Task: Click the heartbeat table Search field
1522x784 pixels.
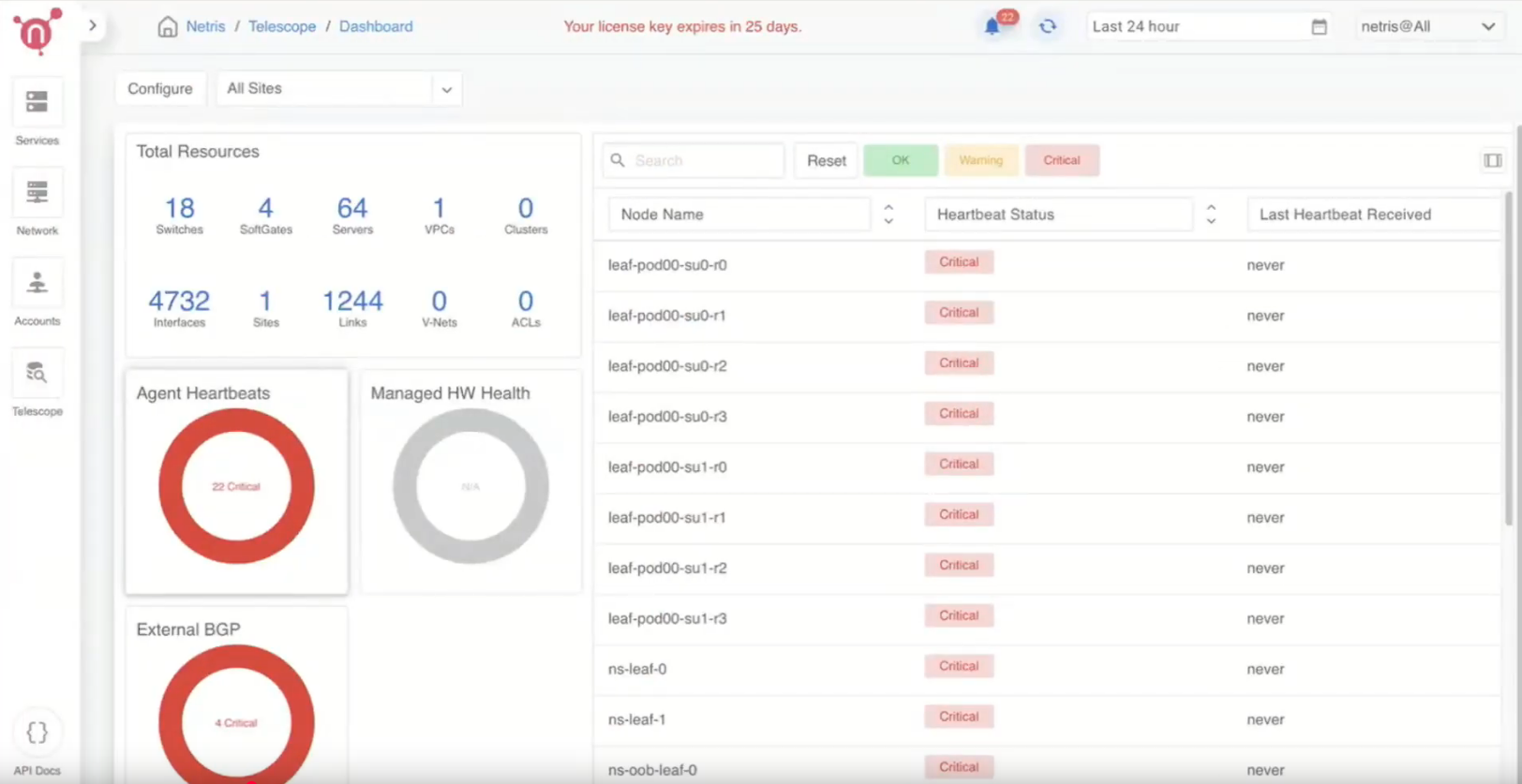Action: click(694, 160)
